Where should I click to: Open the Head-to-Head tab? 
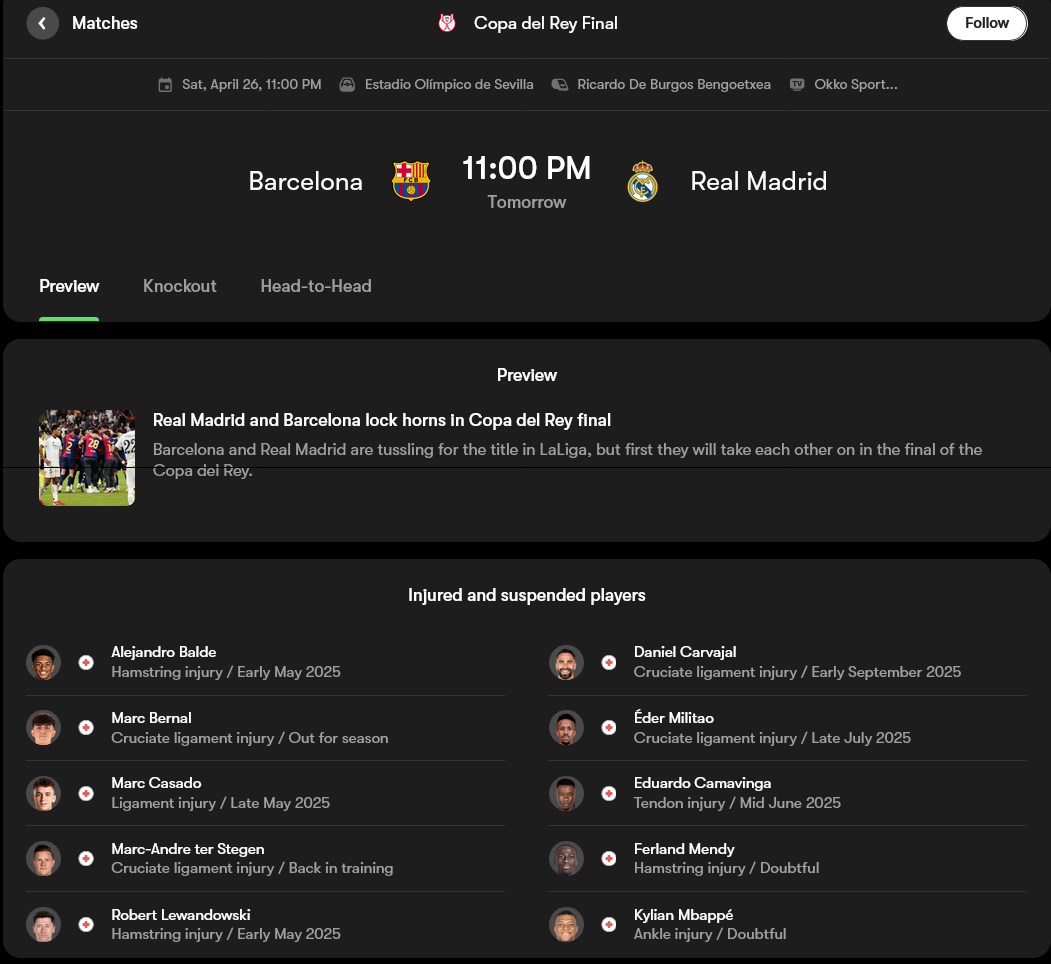click(316, 286)
